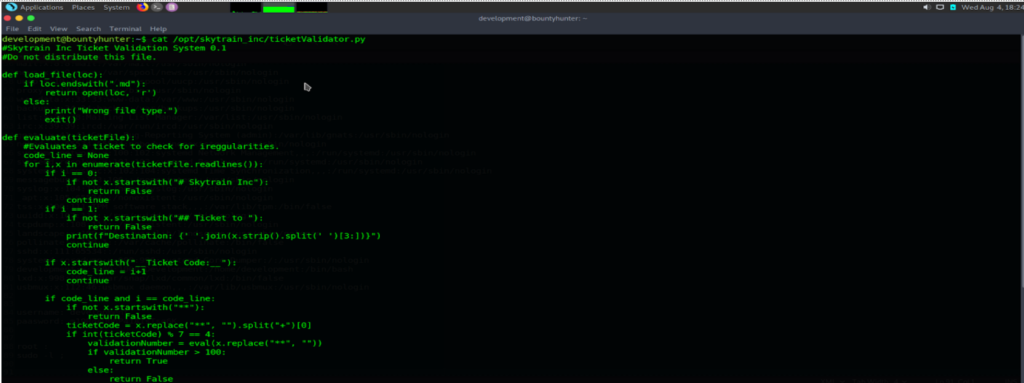The image size is (1024, 383).
Task: Open the terminal Help menu
Action: 158,29
